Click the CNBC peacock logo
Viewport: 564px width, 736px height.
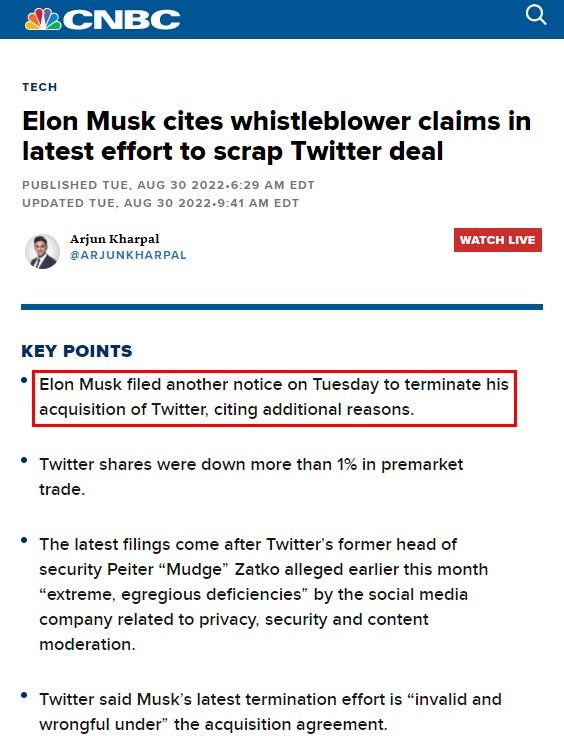(43, 20)
